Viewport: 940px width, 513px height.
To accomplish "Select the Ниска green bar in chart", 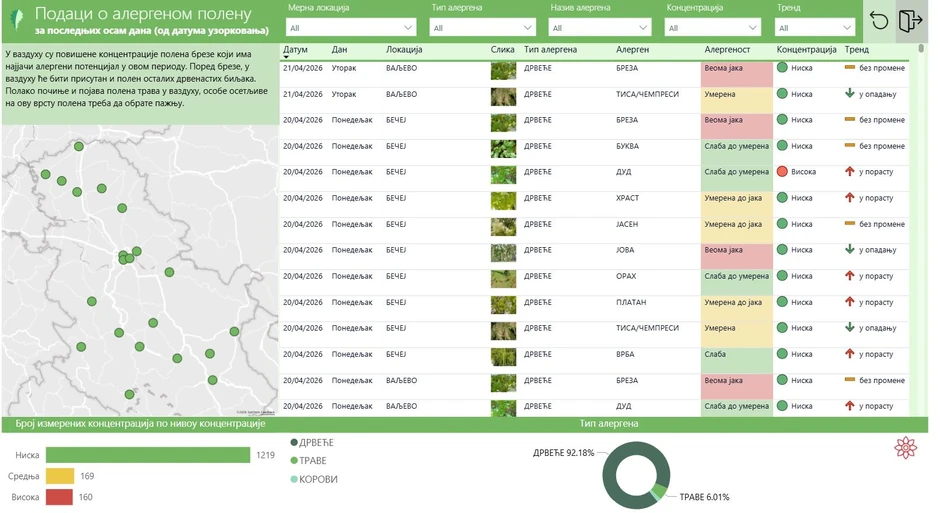I will pos(148,455).
